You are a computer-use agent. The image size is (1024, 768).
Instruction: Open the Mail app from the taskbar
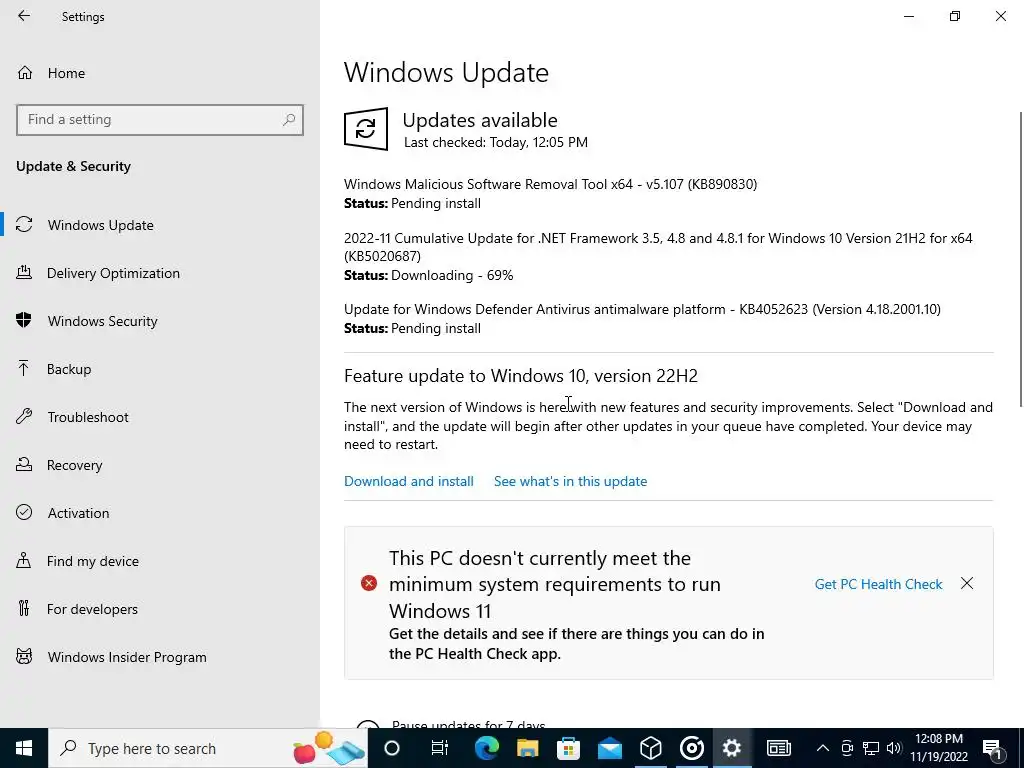click(609, 748)
